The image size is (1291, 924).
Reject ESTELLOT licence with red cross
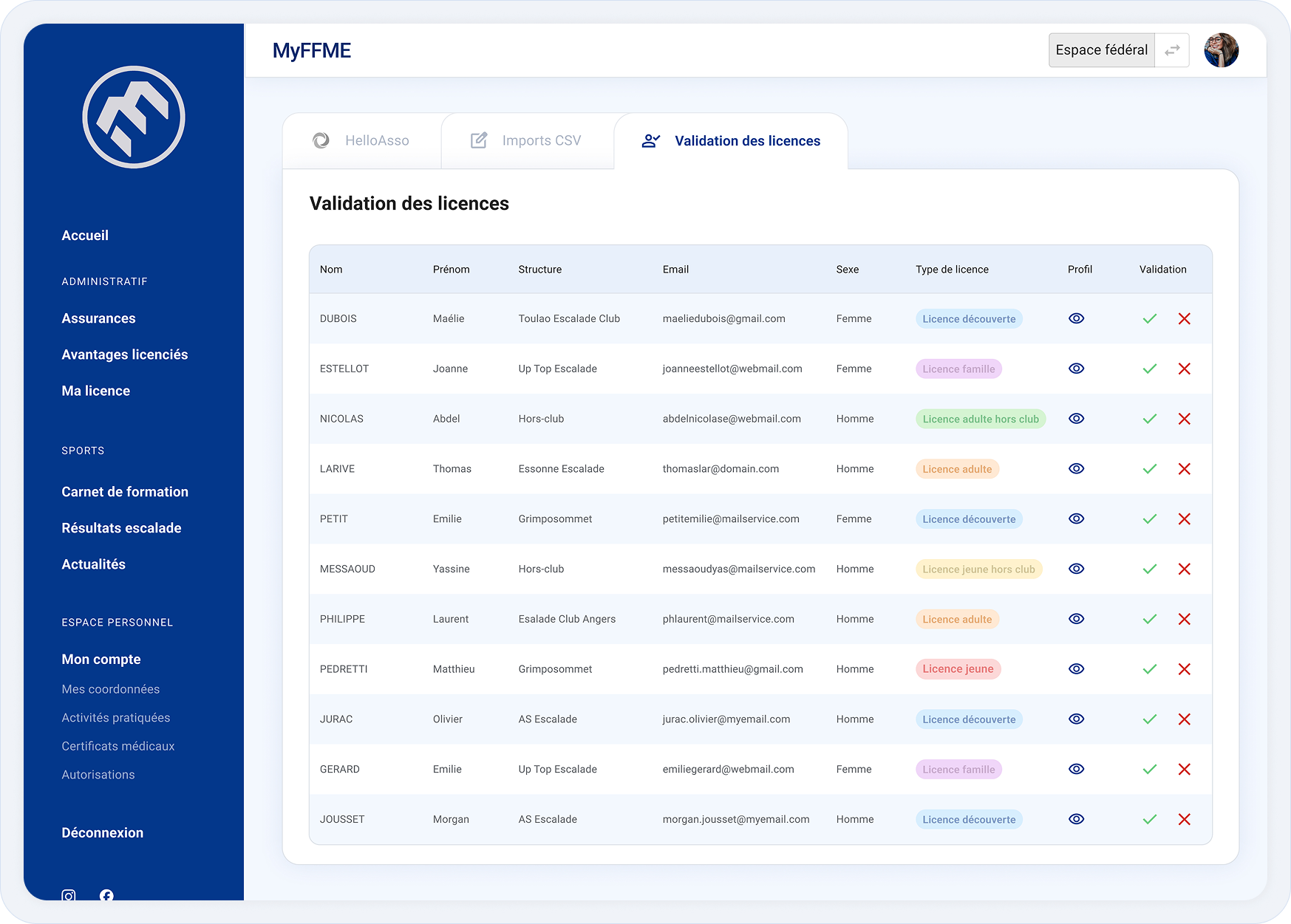coord(1184,369)
